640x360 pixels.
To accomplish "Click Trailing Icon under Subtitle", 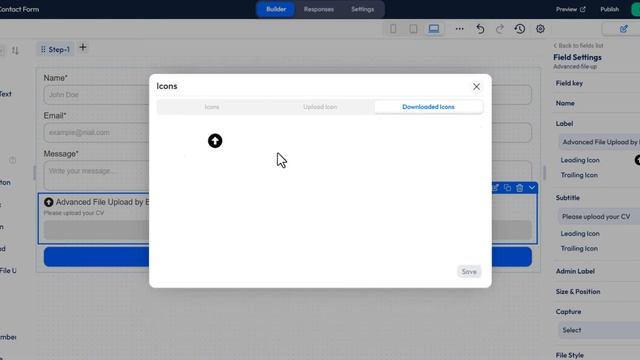I will (579, 248).
